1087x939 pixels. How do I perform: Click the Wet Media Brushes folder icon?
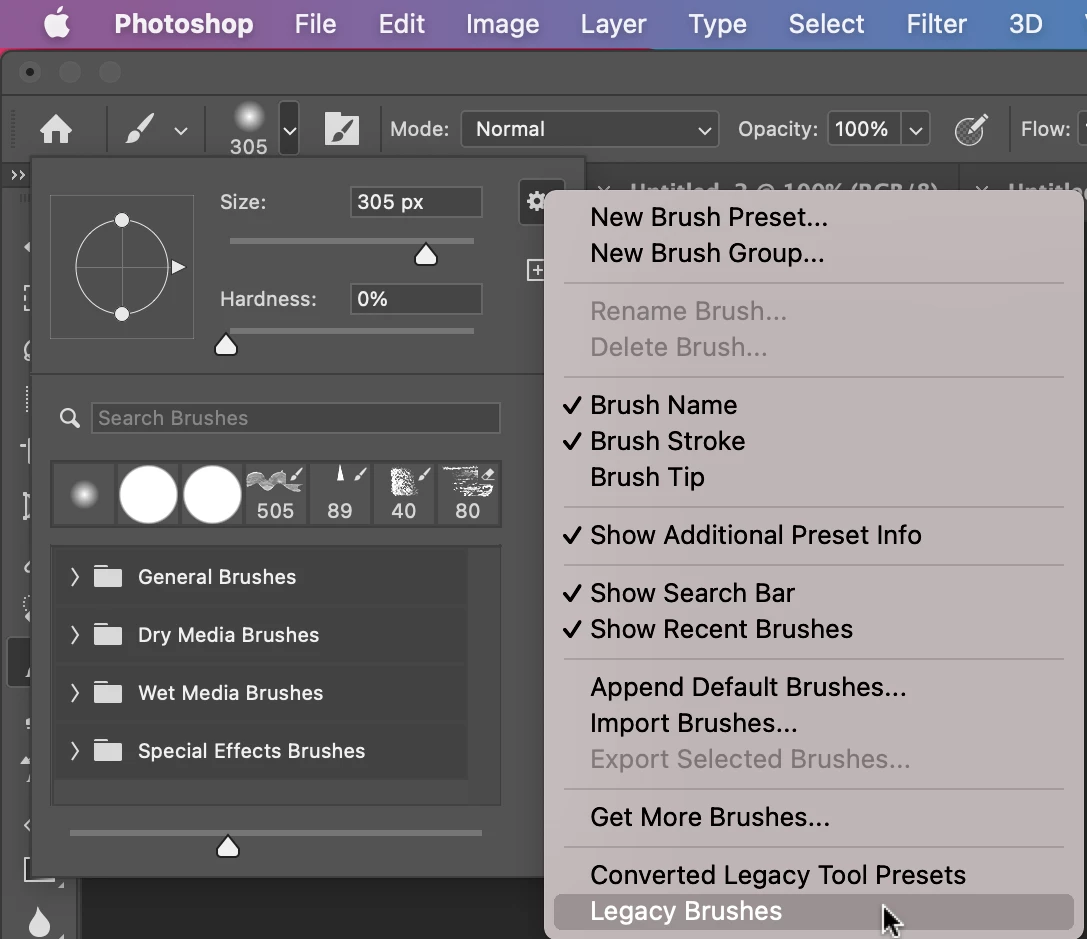coord(108,693)
